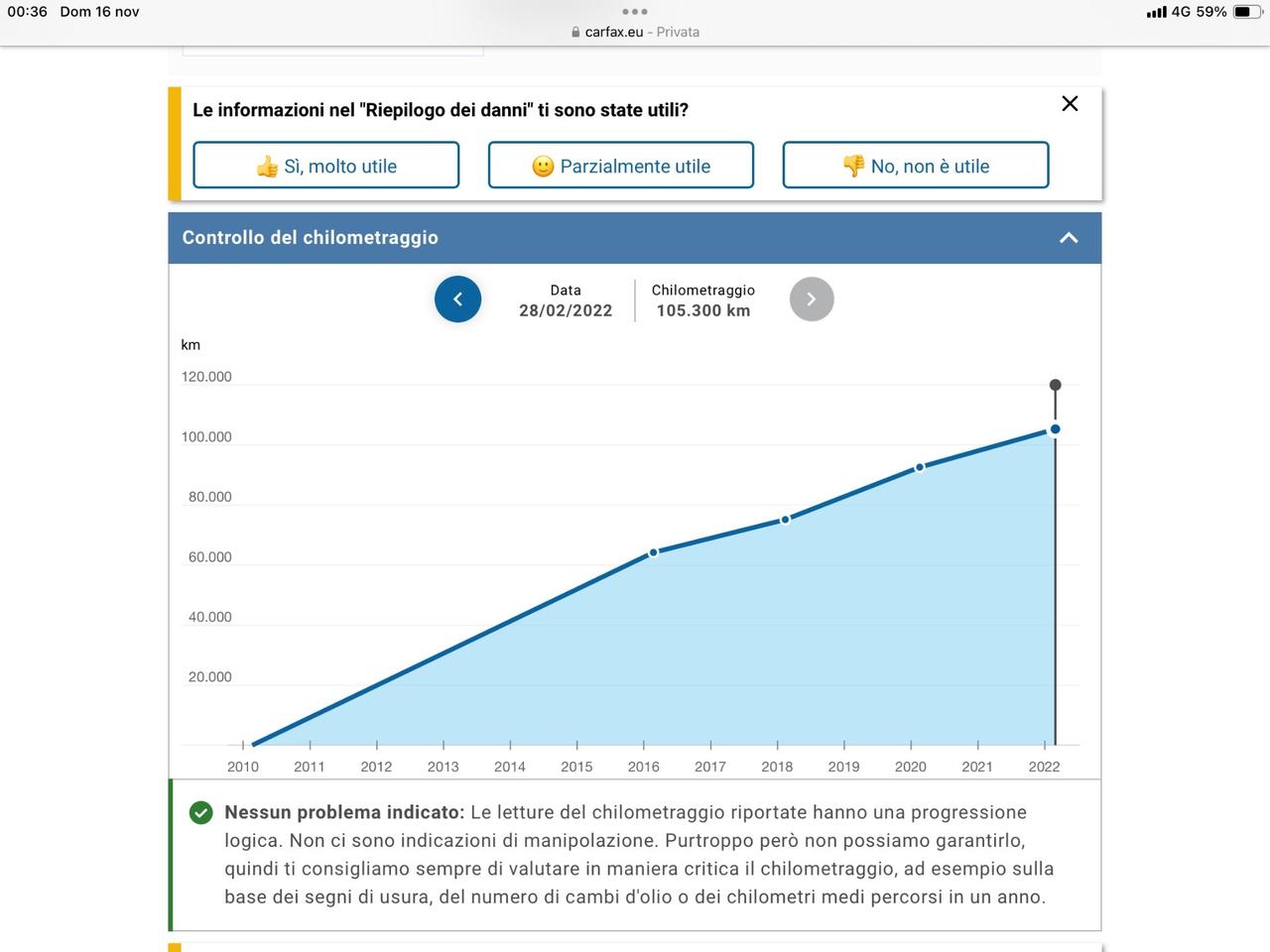This screenshot has width=1270, height=952.
Task: Click the dark marker atop the 2022 line
Action: pyautogui.click(x=1055, y=385)
